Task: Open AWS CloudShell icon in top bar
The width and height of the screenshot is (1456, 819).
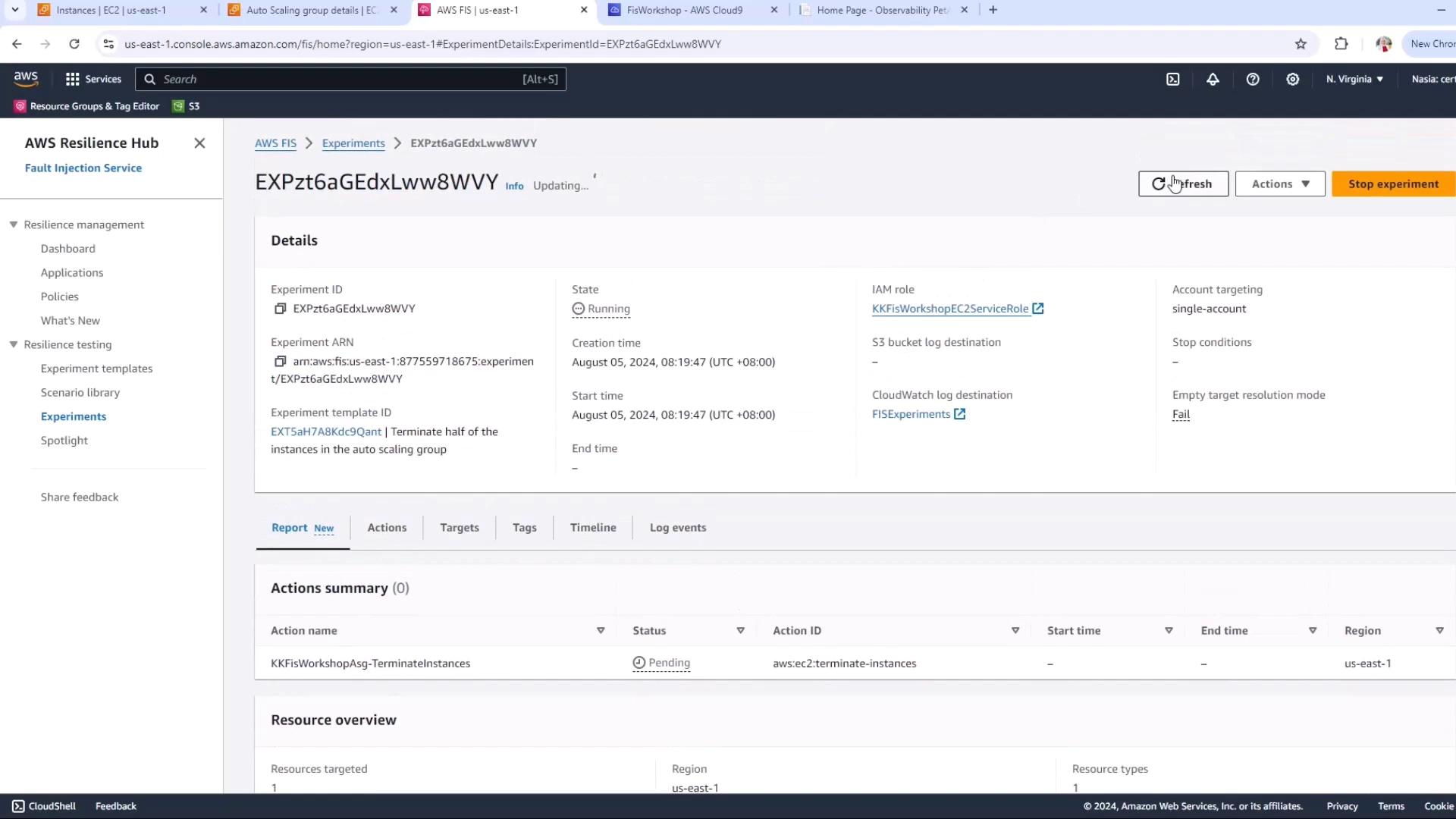Action: 1172,79
